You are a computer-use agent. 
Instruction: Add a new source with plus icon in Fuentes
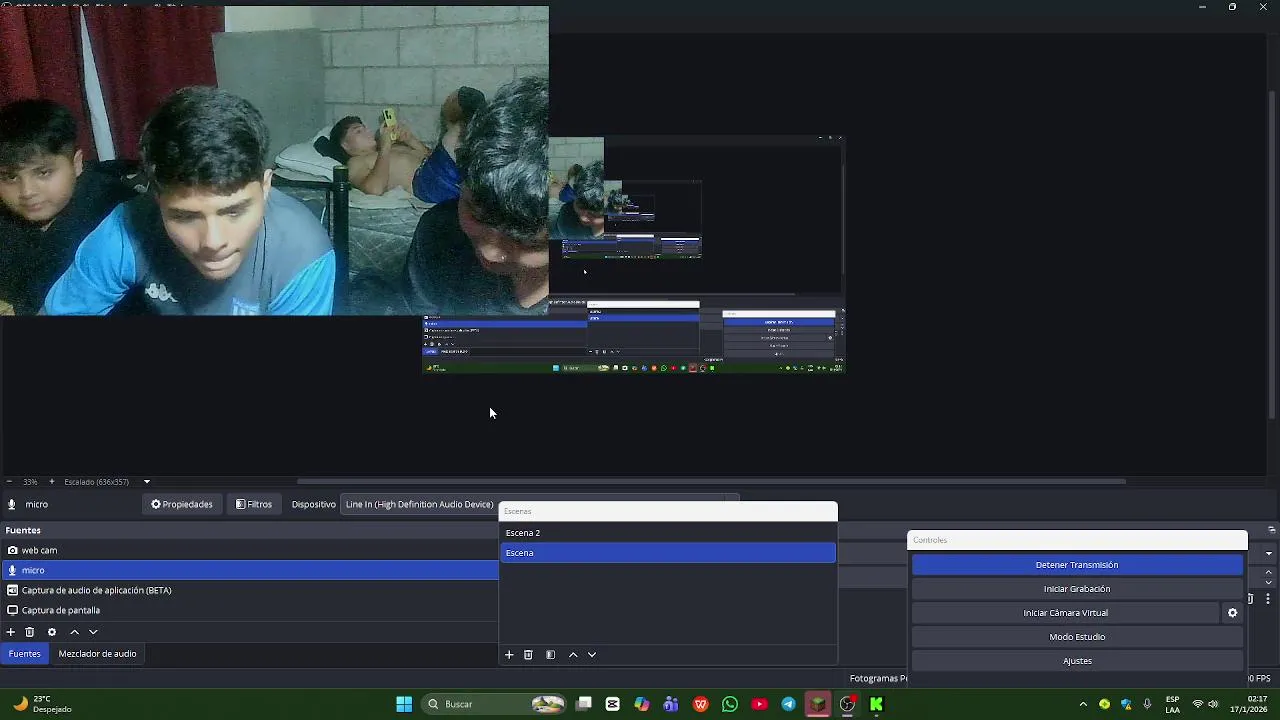tap(10, 632)
